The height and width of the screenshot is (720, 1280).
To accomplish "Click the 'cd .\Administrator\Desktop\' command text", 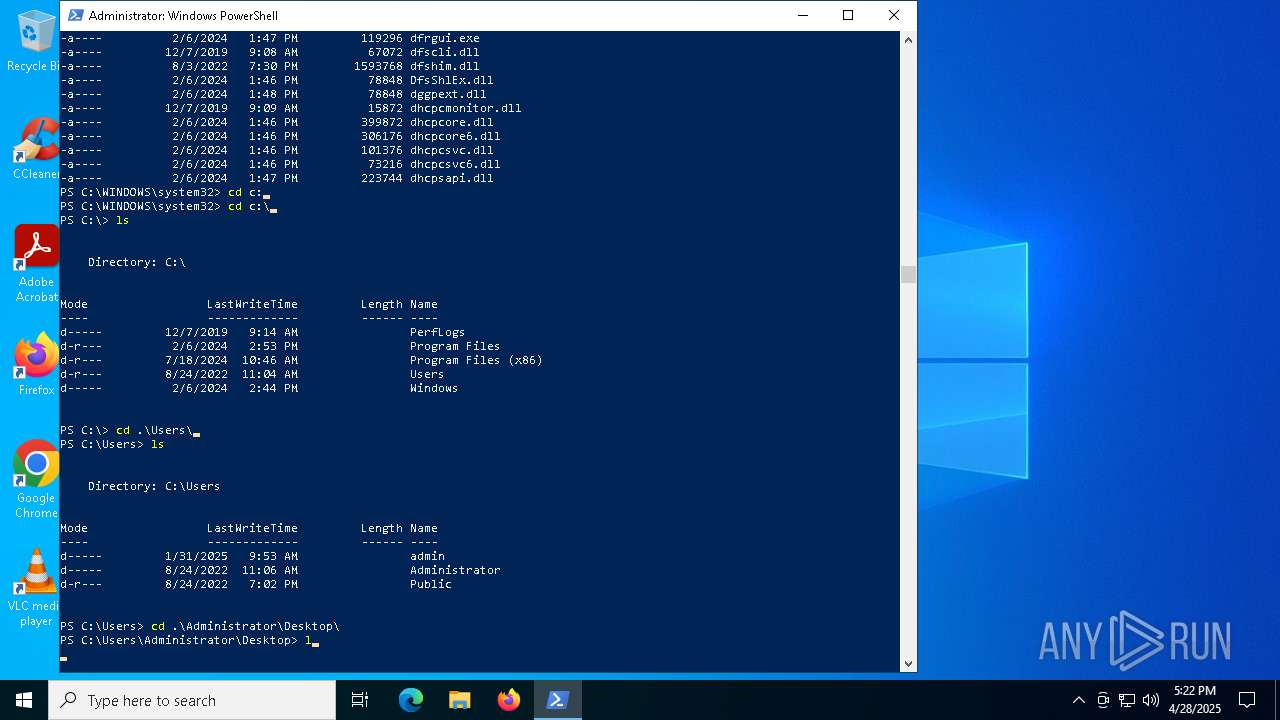I will pyautogui.click(x=245, y=626).
